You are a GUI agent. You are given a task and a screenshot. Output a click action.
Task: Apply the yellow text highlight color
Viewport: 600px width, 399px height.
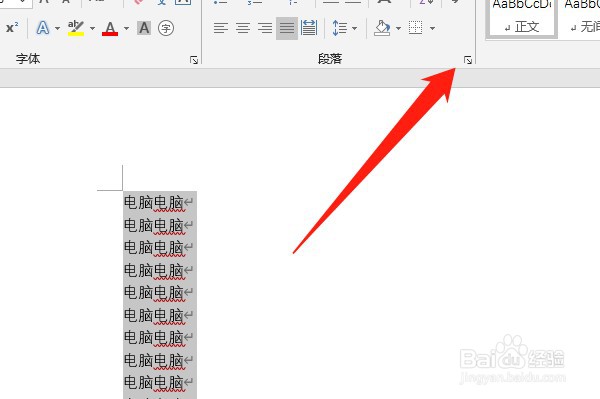point(76,28)
